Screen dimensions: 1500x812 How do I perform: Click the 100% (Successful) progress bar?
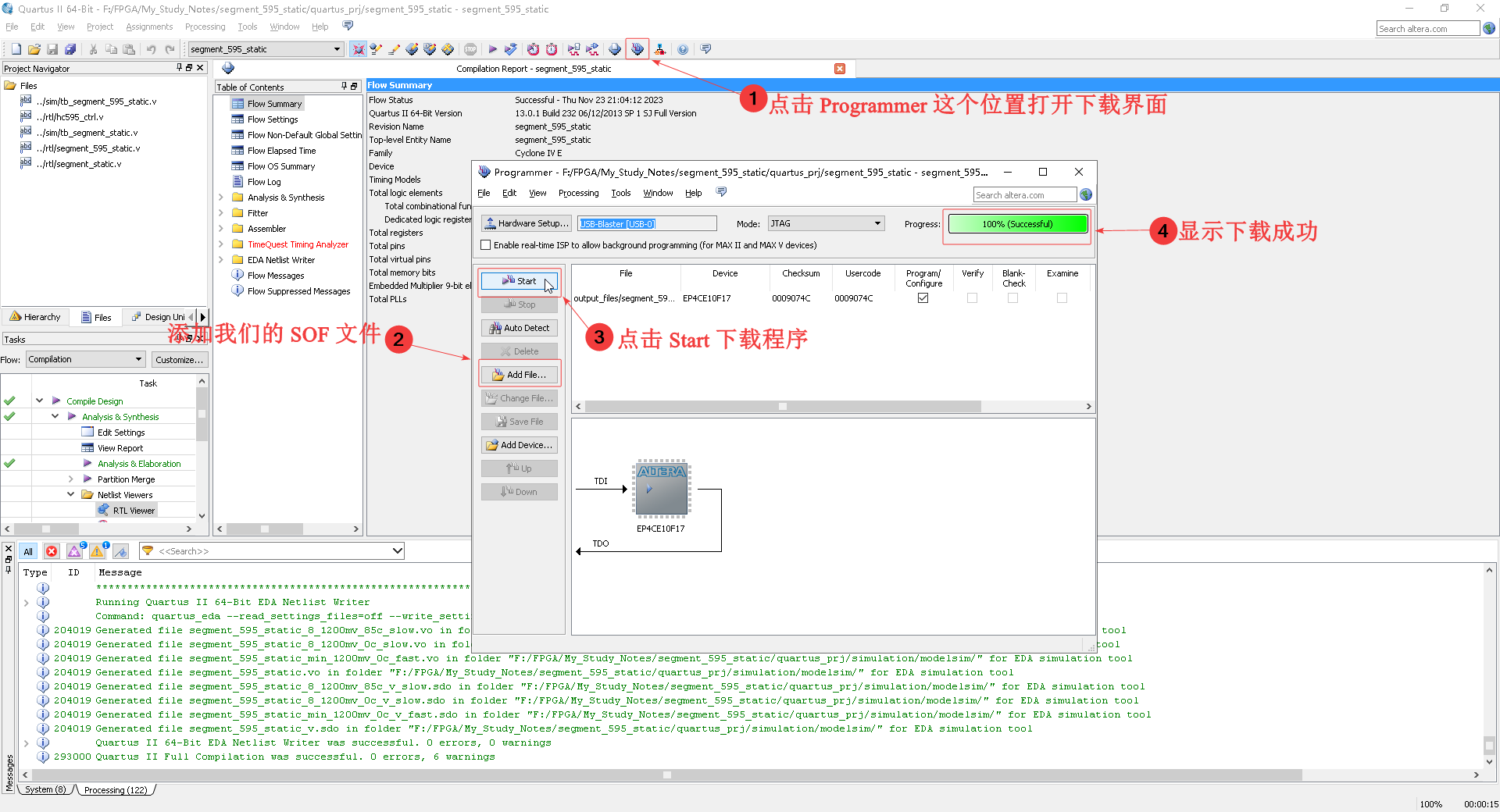tap(1017, 224)
